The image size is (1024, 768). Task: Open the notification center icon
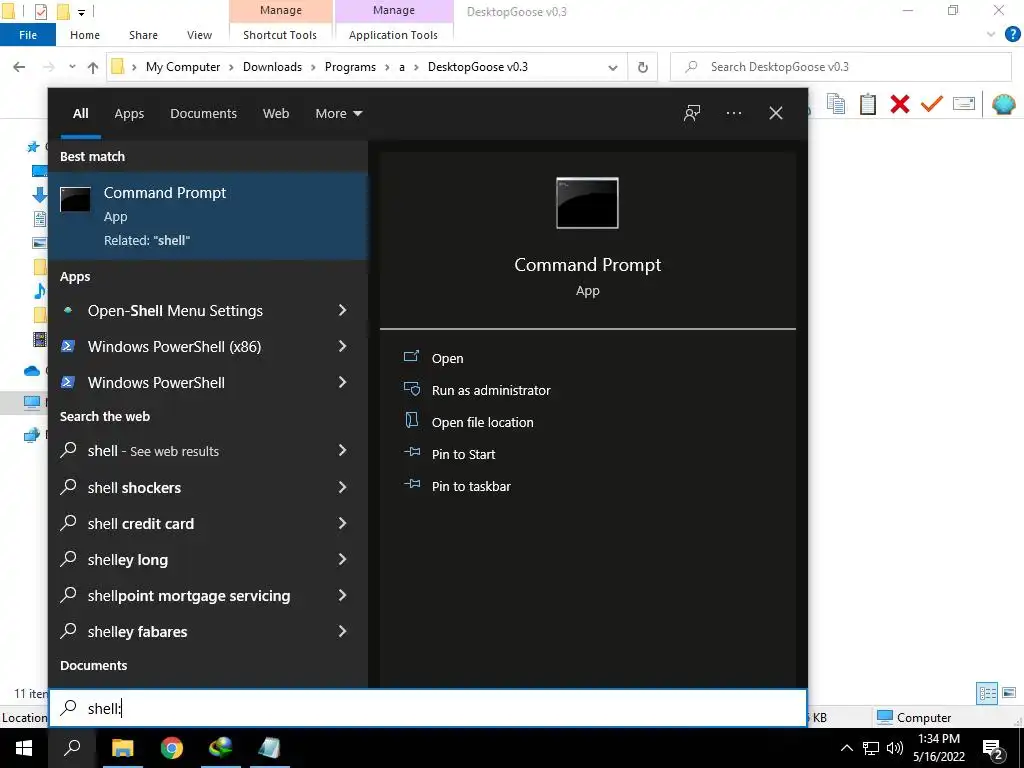tap(993, 749)
